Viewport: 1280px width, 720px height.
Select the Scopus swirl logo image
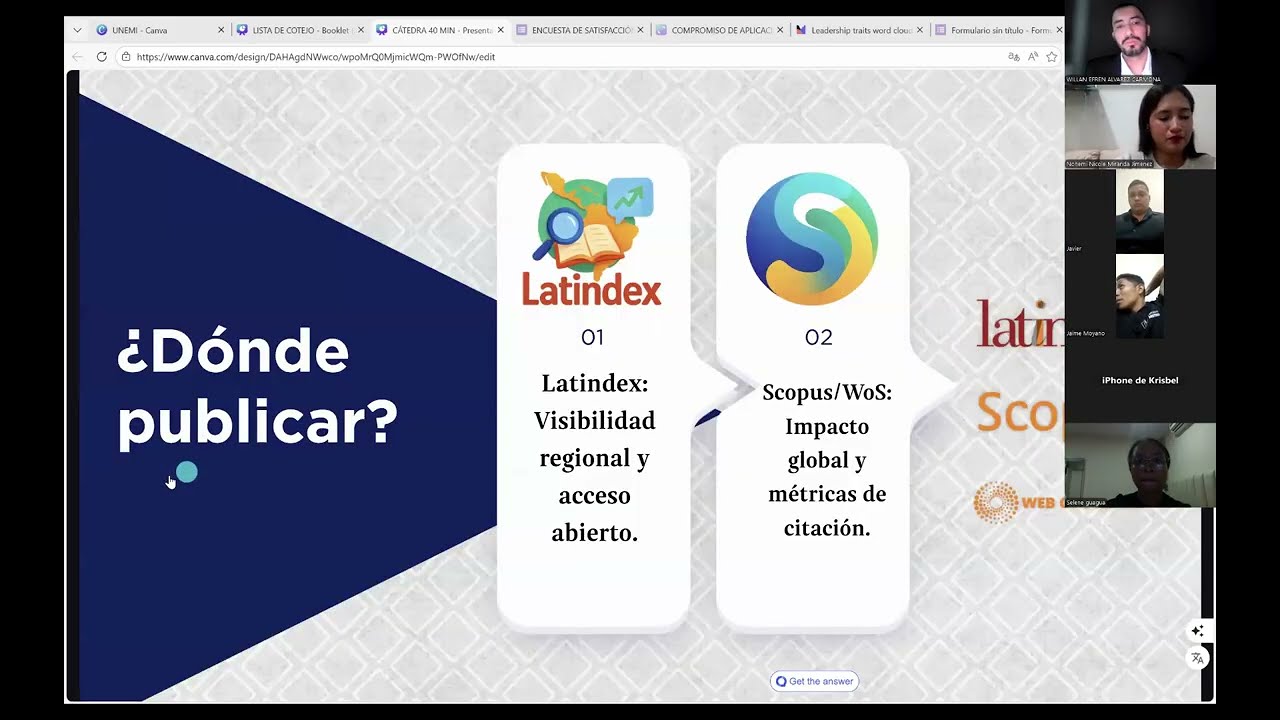pyautogui.click(x=812, y=239)
